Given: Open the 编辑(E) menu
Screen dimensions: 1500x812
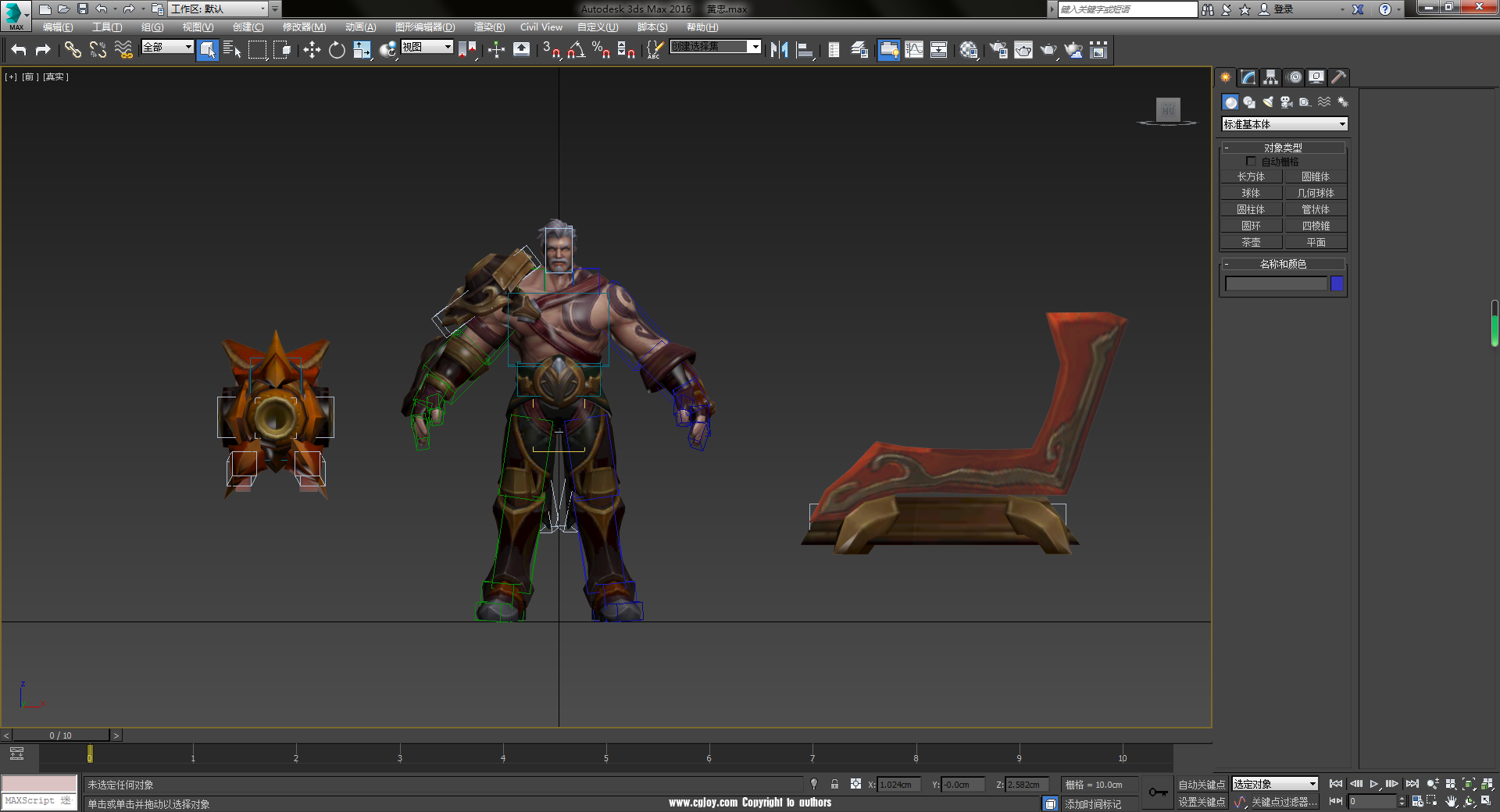Looking at the screenshot, I should [58, 27].
